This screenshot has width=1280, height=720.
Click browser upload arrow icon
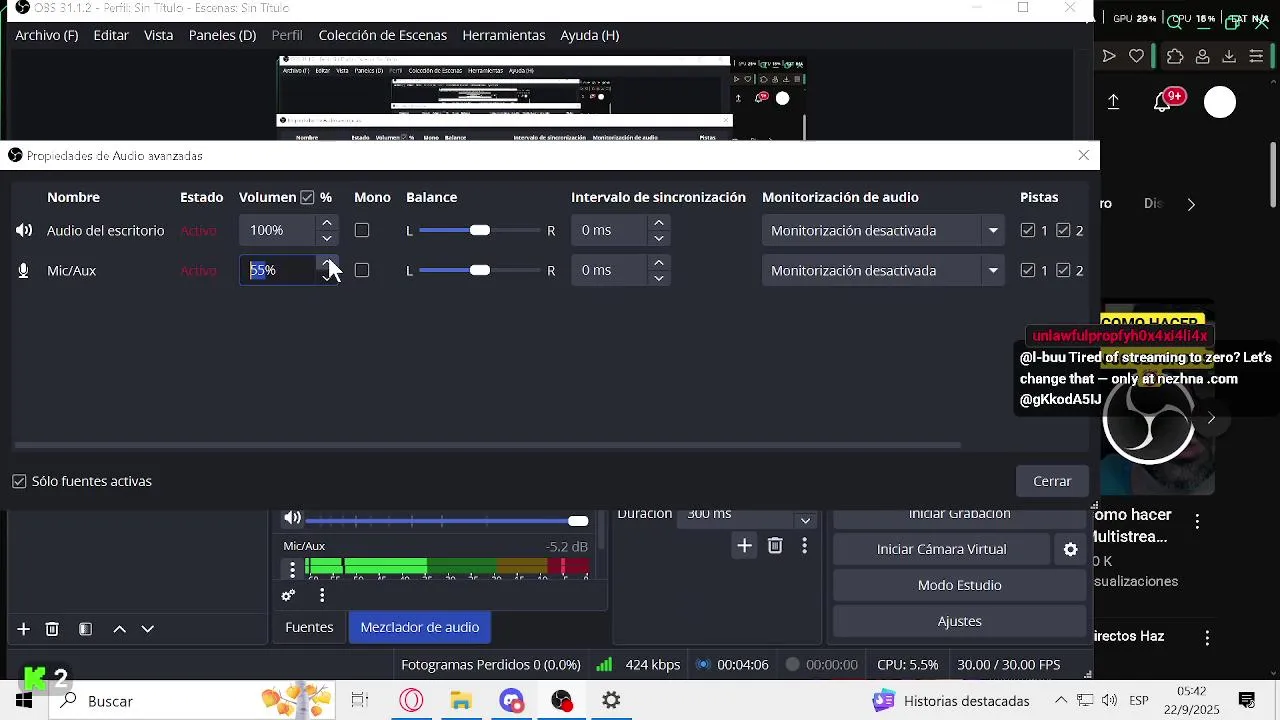[x=1114, y=102]
